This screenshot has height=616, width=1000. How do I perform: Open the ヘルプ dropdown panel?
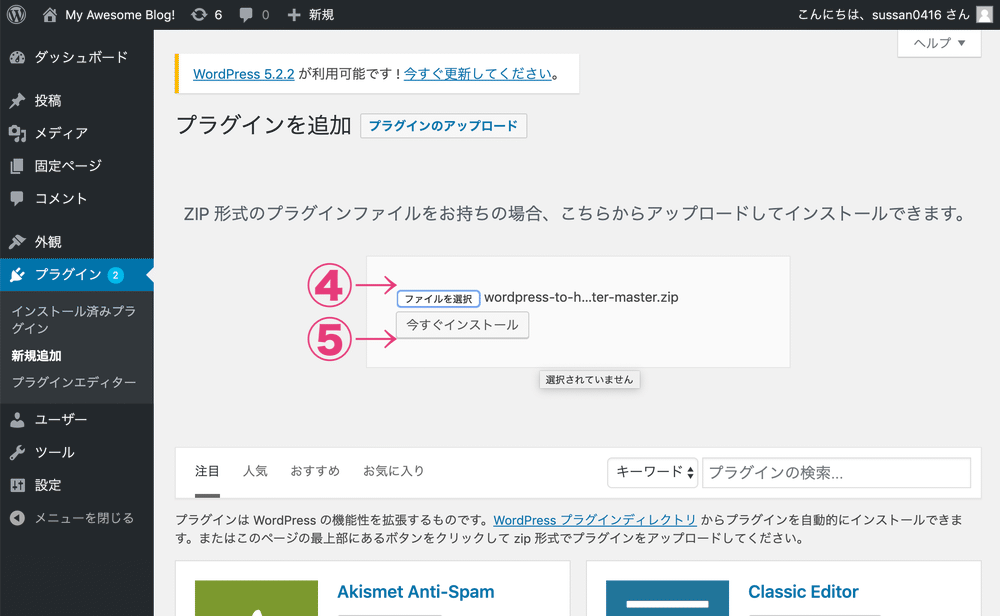tap(938, 43)
